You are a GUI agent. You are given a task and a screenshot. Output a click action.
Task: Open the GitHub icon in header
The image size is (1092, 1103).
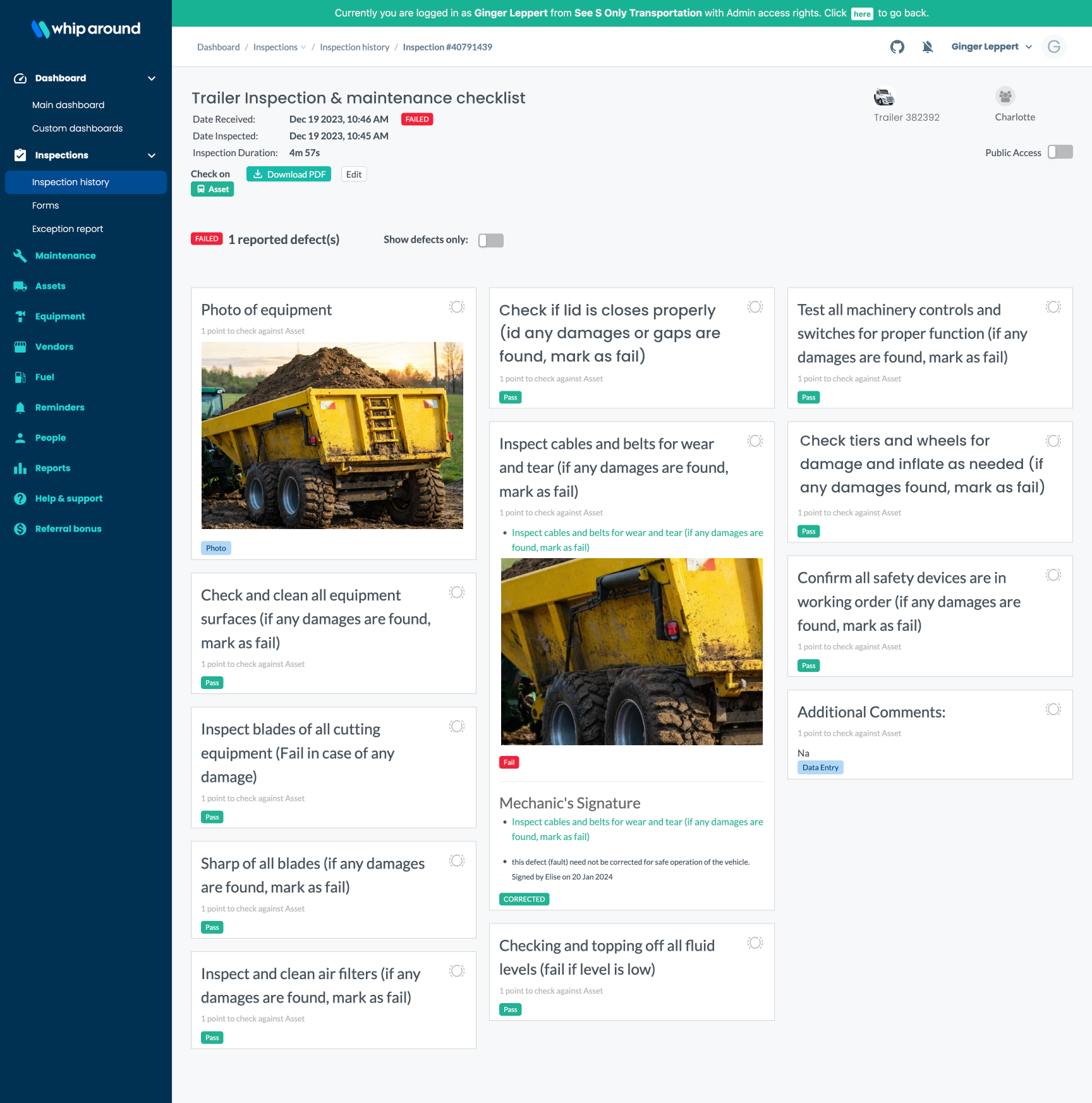tap(897, 47)
